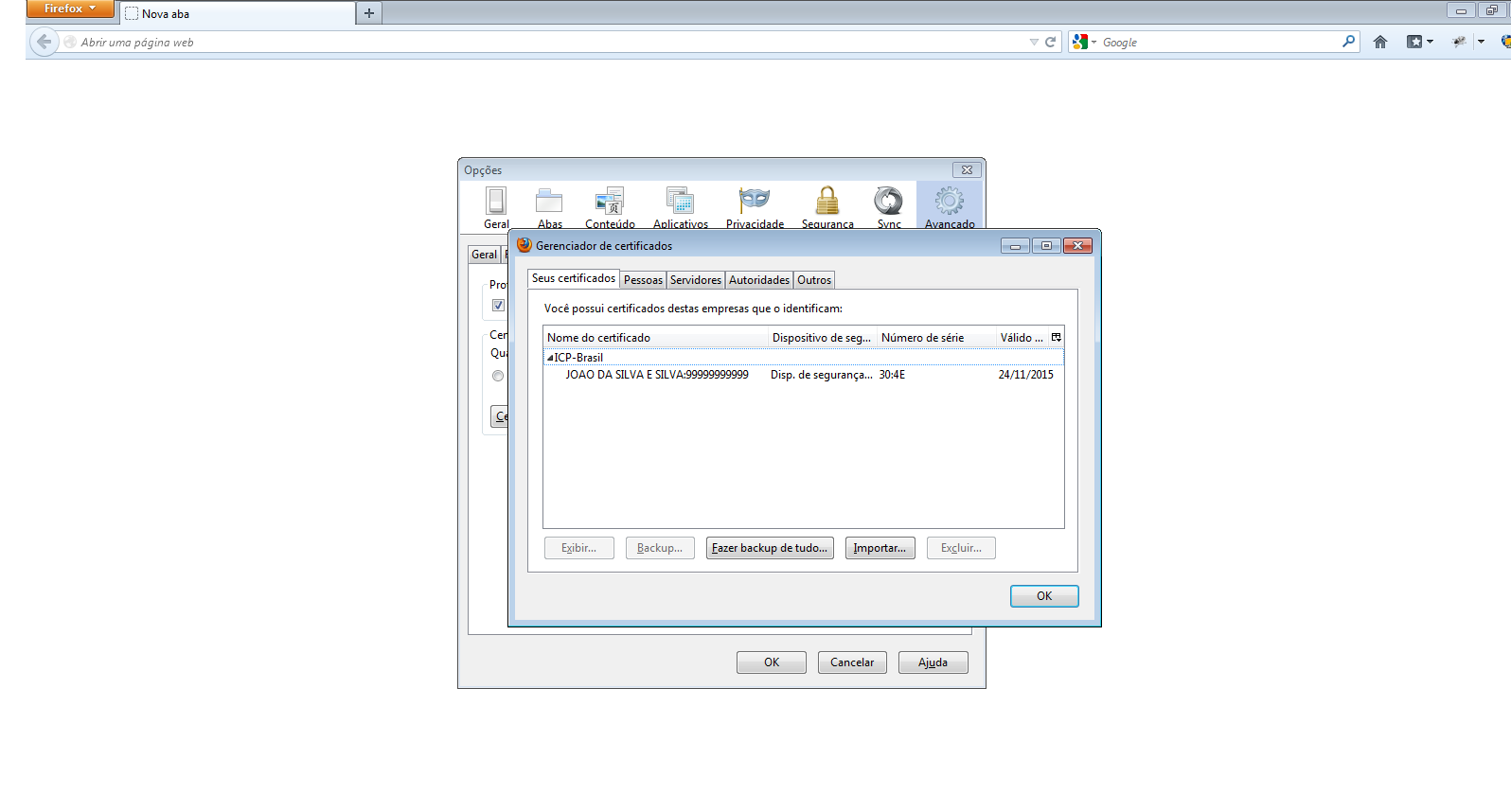Click the Importar... button
This screenshot has width=1511, height=812.
click(880, 548)
